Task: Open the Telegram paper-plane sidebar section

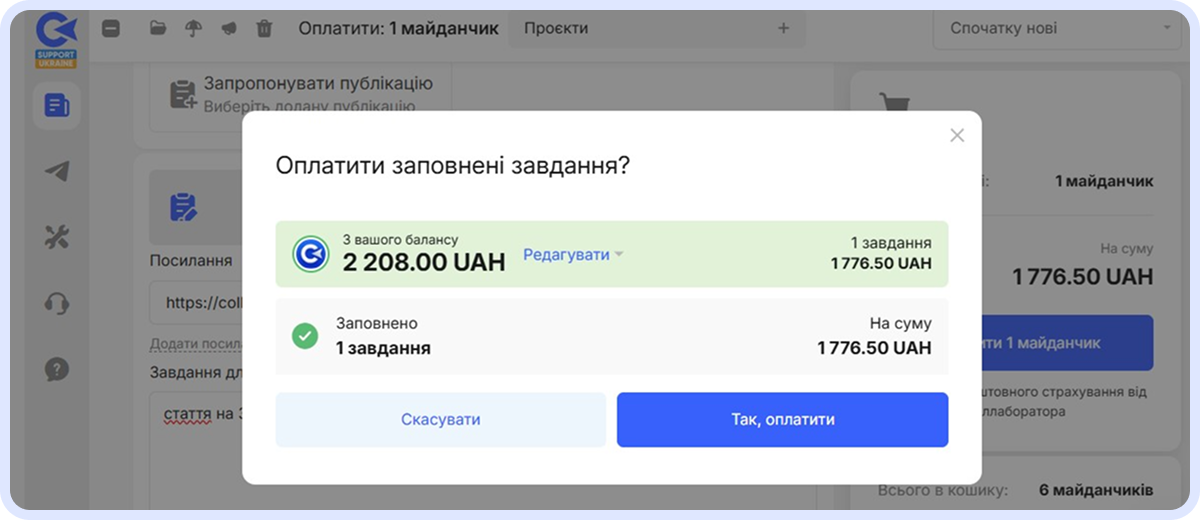Action: [57, 171]
